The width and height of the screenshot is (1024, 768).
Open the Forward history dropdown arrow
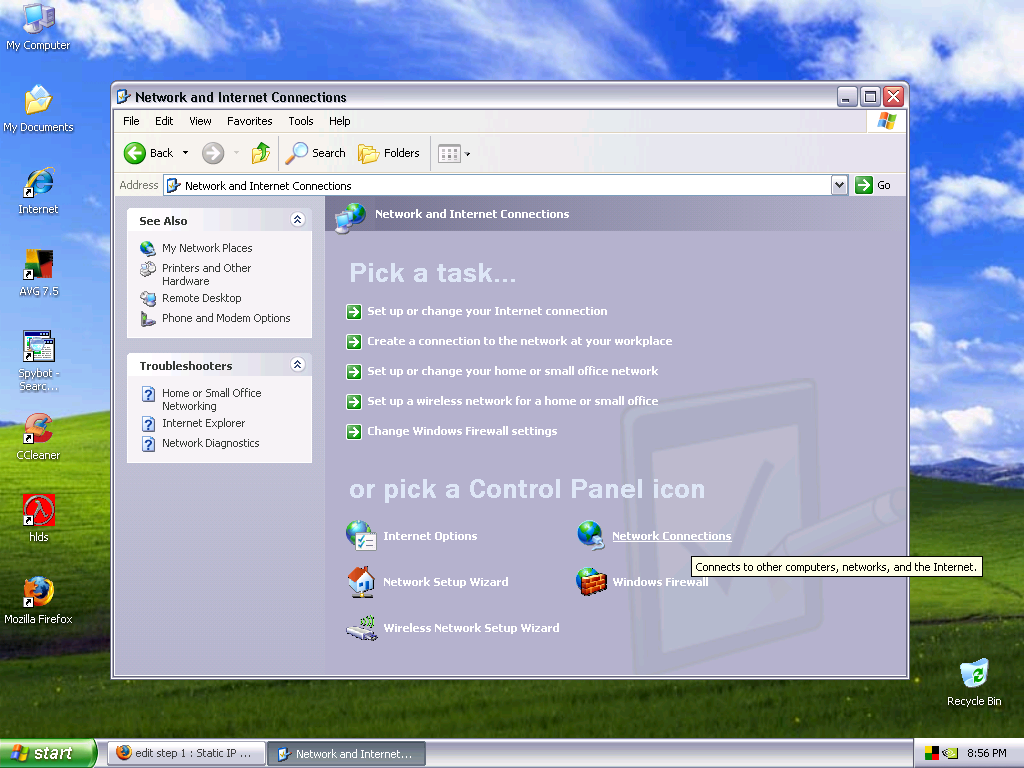coord(236,153)
